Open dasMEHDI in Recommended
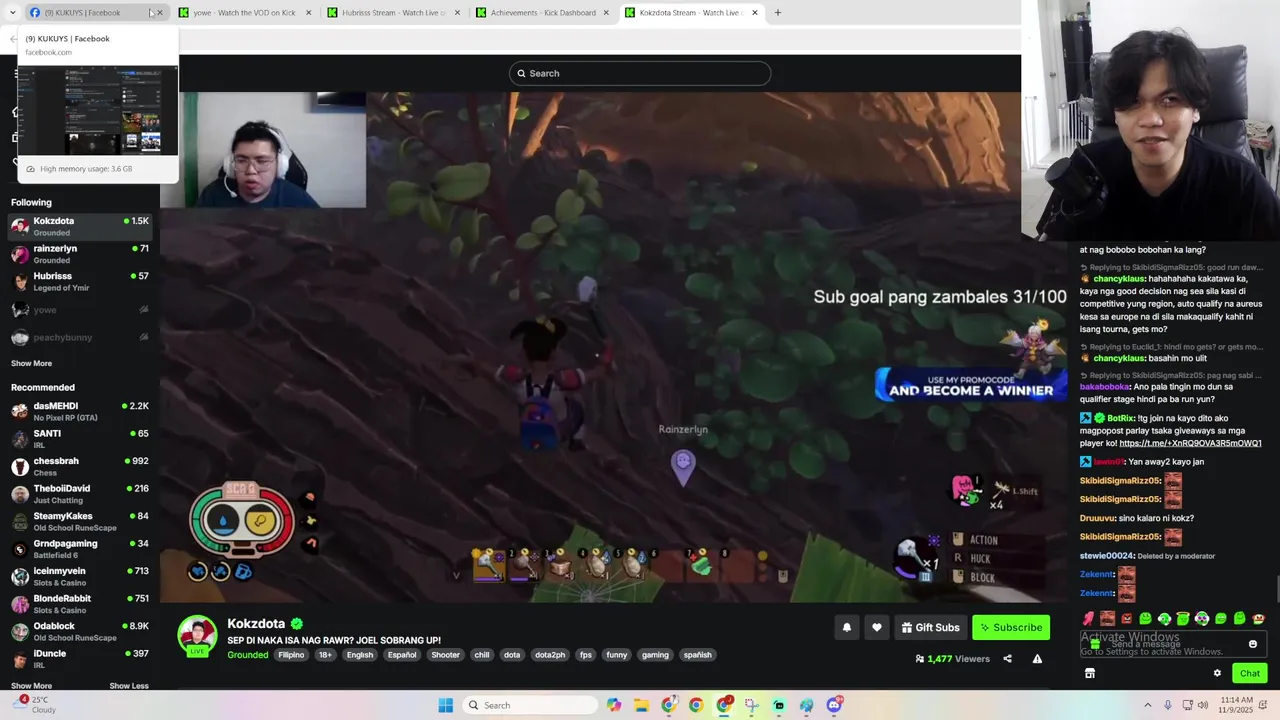The image size is (1280, 720). tap(80, 411)
